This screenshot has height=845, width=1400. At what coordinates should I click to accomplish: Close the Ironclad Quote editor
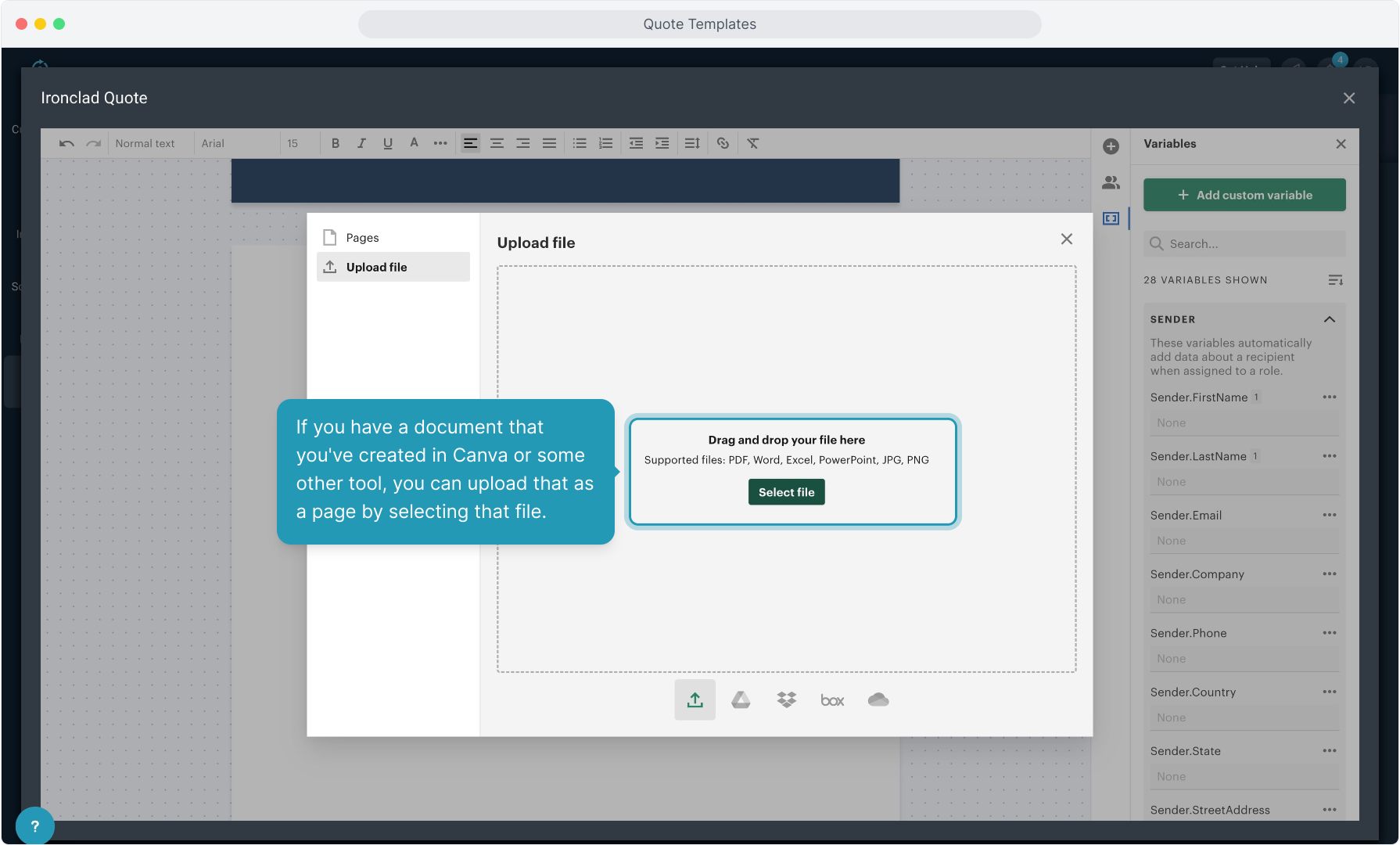point(1348,98)
